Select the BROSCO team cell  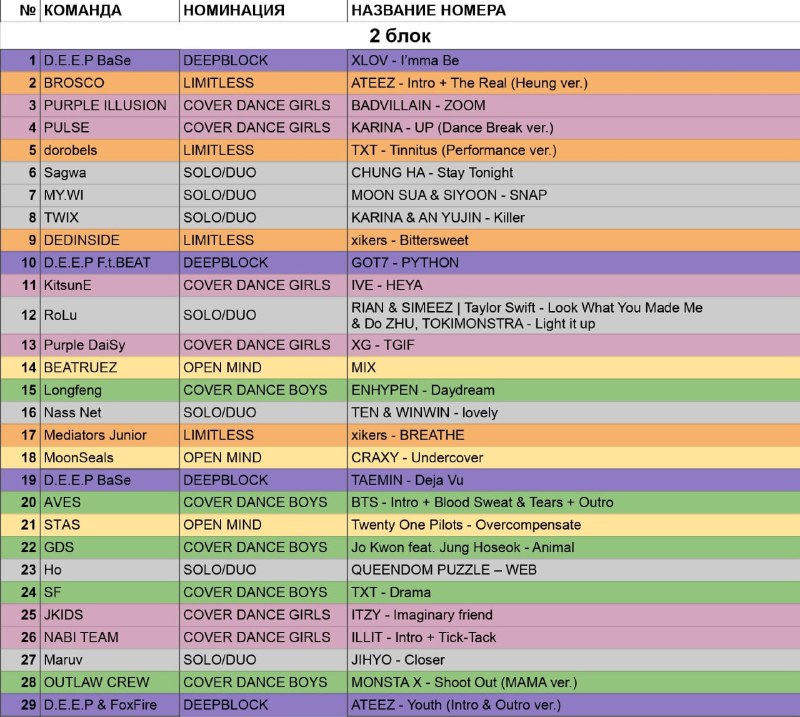110,83
